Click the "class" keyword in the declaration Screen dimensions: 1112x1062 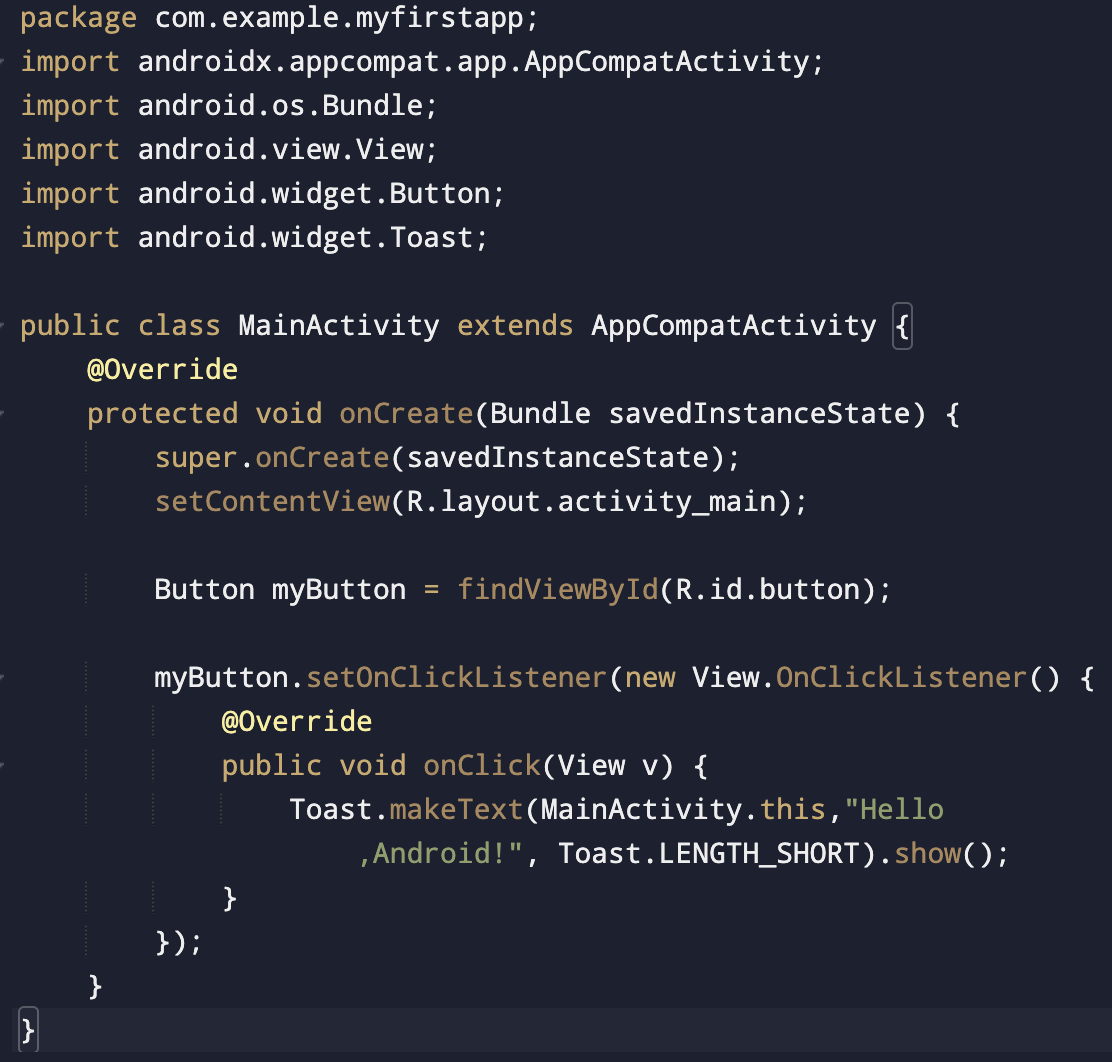[179, 326]
